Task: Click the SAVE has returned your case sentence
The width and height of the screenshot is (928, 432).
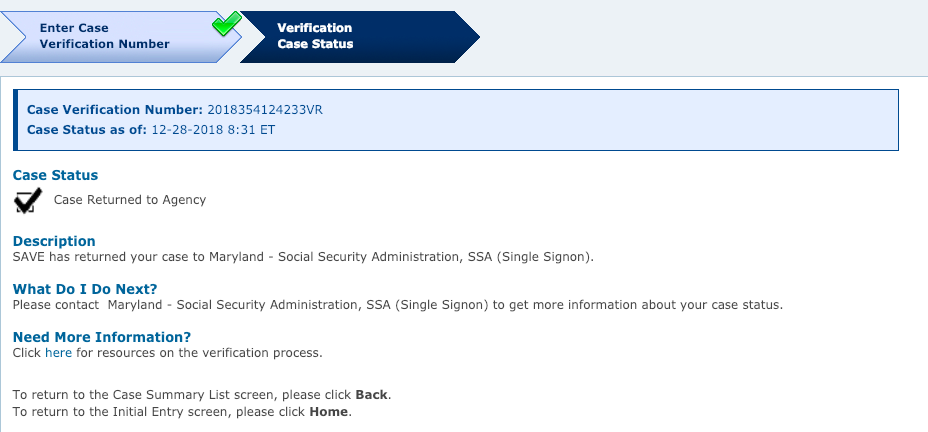Action: click(303, 257)
